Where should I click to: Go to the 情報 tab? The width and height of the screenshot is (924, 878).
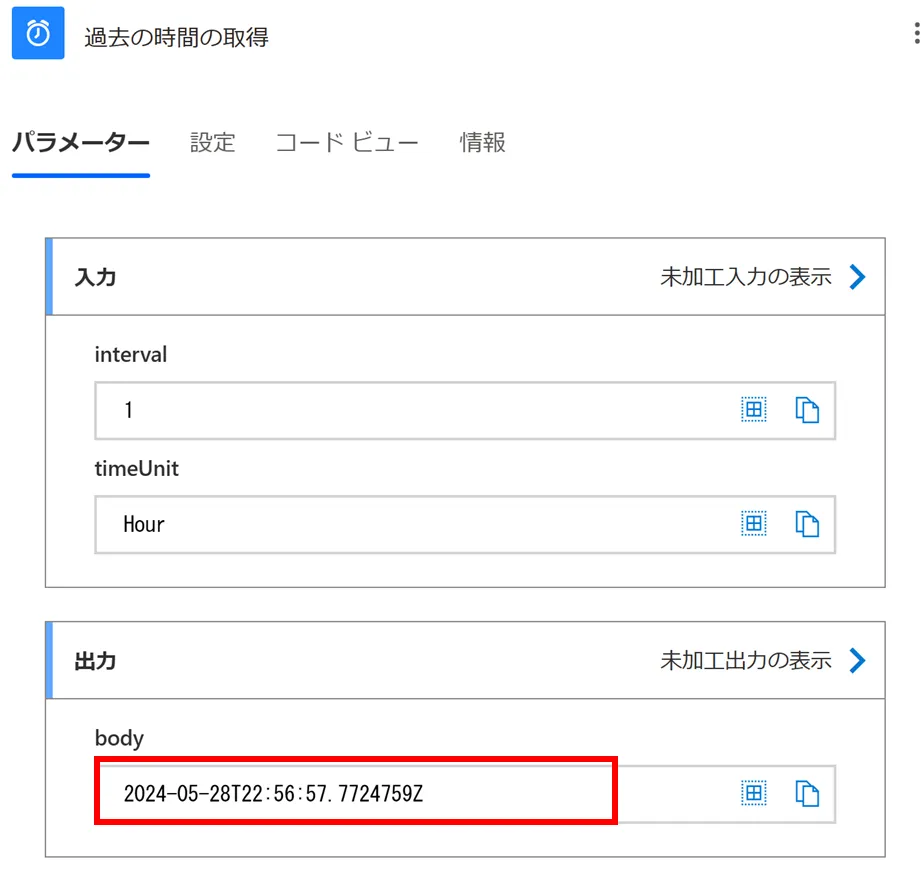(x=483, y=143)
